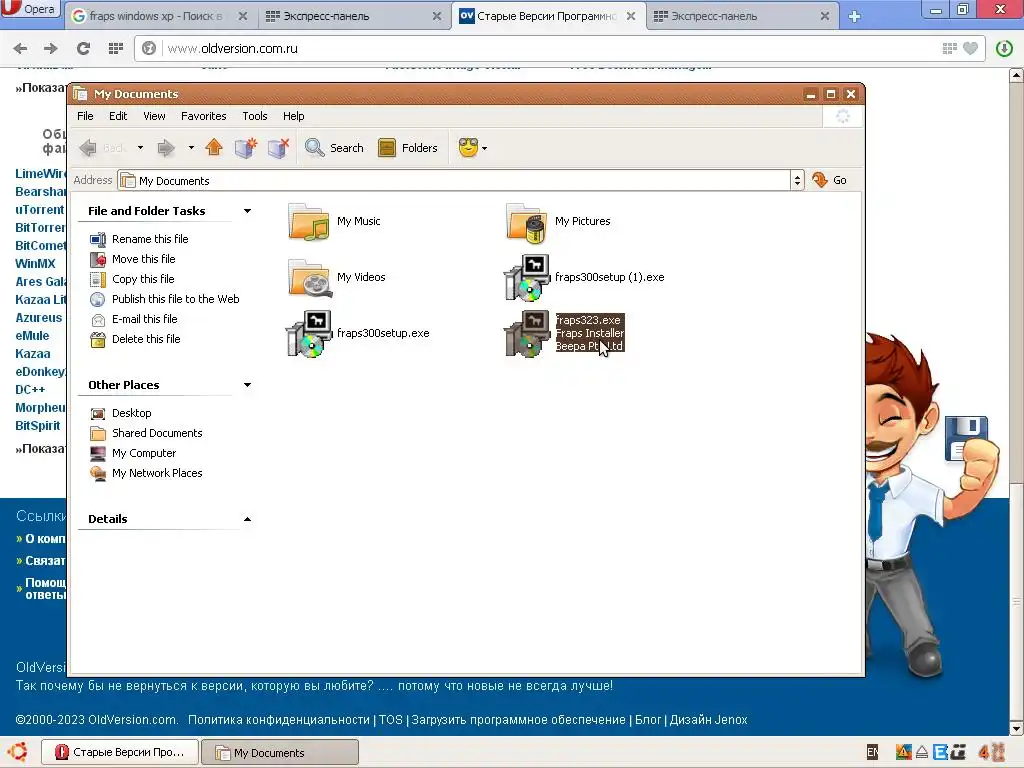Collapse Other Places panel

(248, 385)
